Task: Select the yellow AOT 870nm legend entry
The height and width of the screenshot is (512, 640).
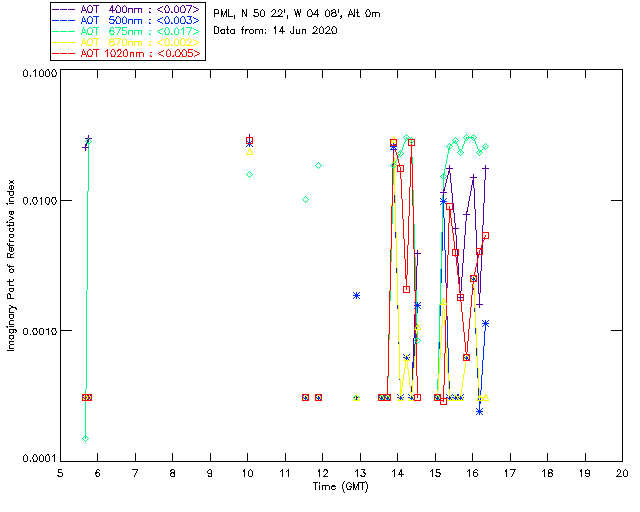Action: click(127, 42)
